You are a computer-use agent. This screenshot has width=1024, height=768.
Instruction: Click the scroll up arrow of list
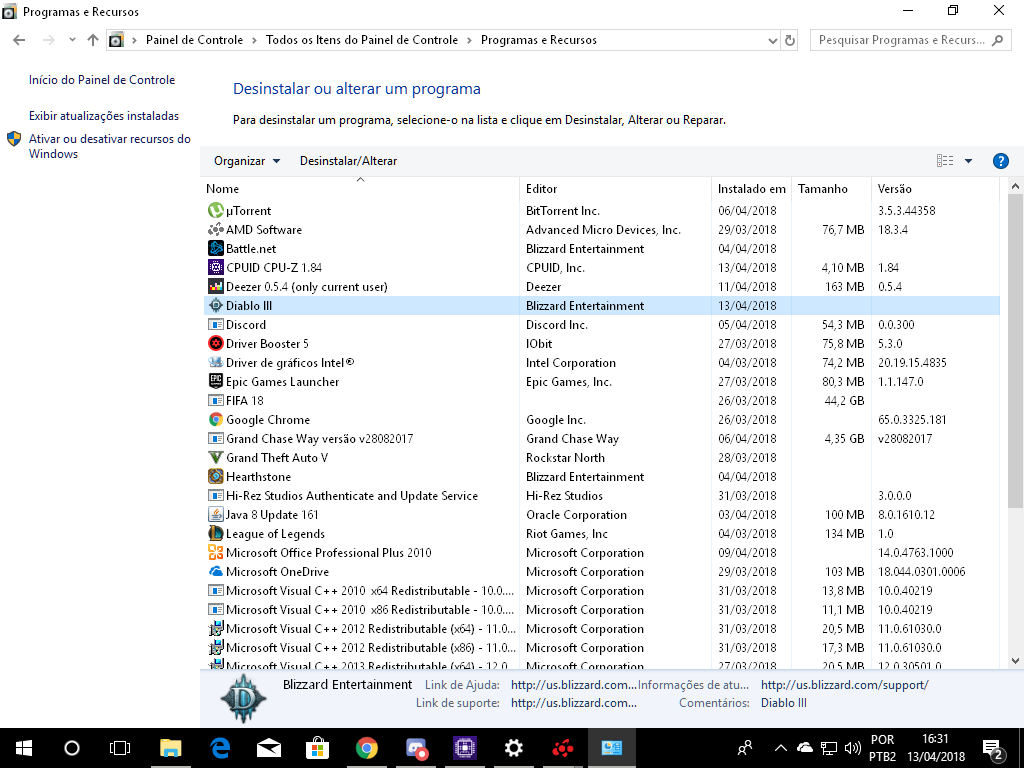[1015, 186]
